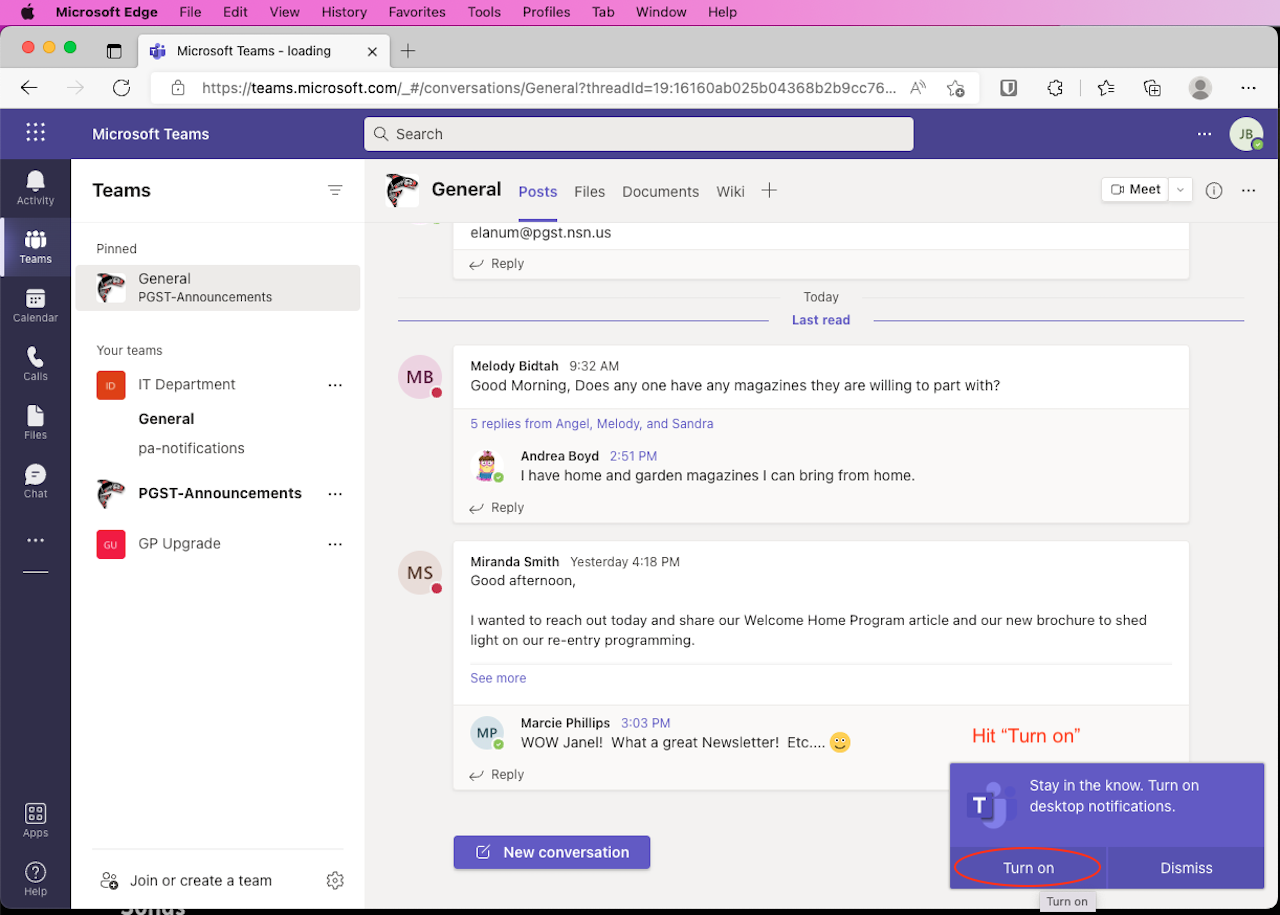
Task: Open the Bitwarden shield extension icon
Action: 1009,88
